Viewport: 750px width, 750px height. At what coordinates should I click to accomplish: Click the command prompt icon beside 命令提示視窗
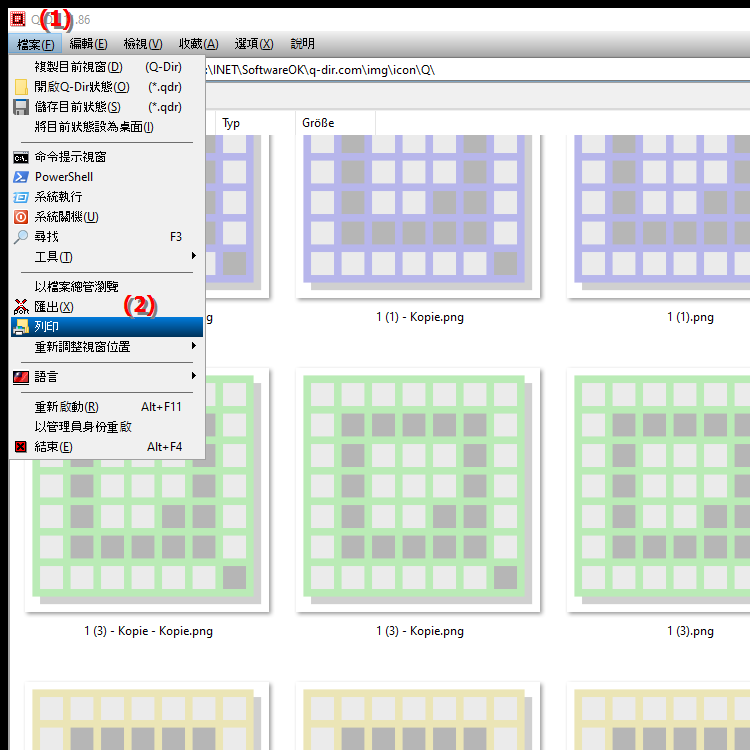click(21, 157)
